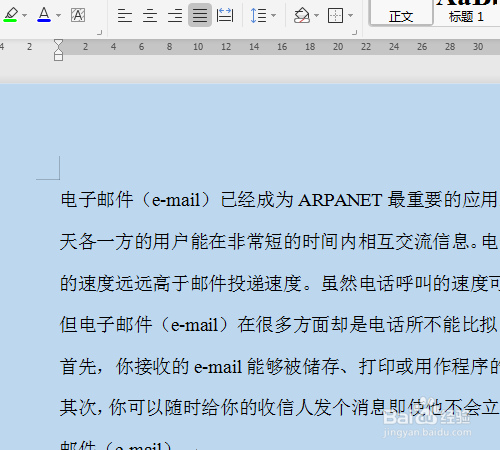500x450 pixels.
Task: Open the paragraph dialog launcher
Action: [355, 32]
